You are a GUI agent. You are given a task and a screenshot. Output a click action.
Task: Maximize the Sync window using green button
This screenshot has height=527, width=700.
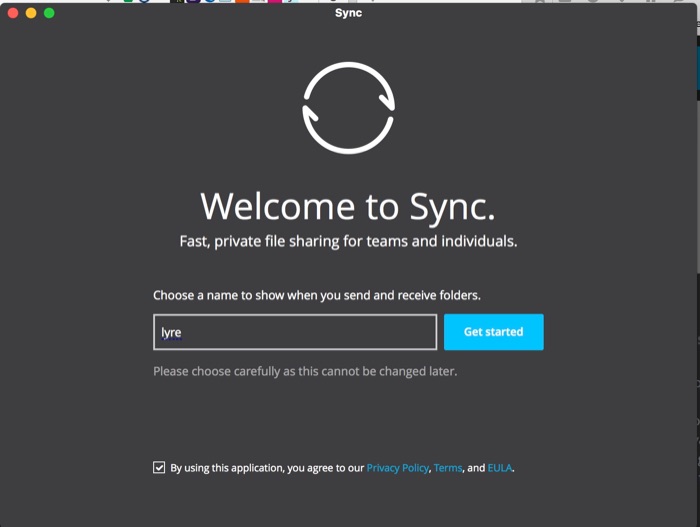click(49, 13)
